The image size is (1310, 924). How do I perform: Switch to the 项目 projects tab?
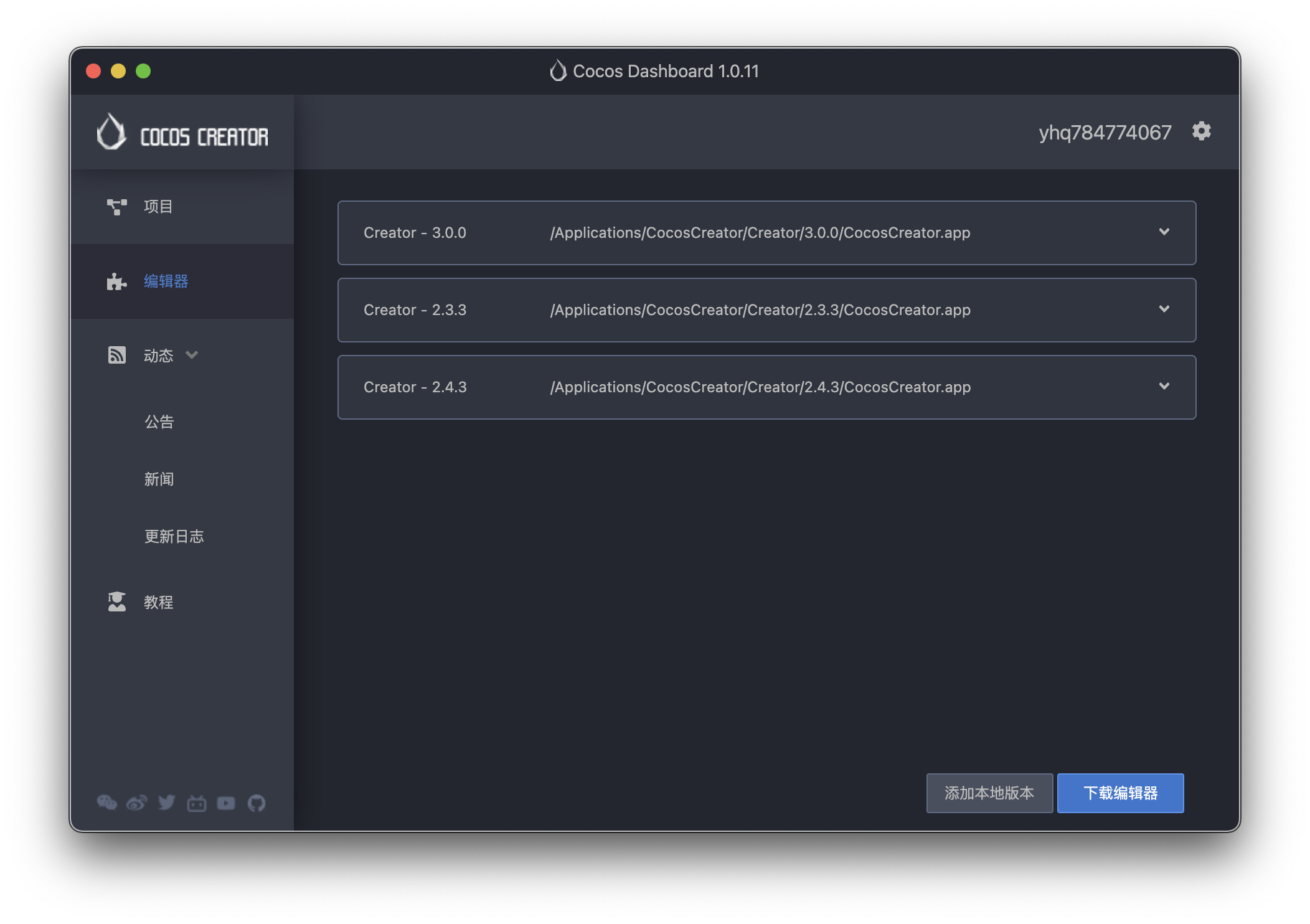[x=158, y=207]
